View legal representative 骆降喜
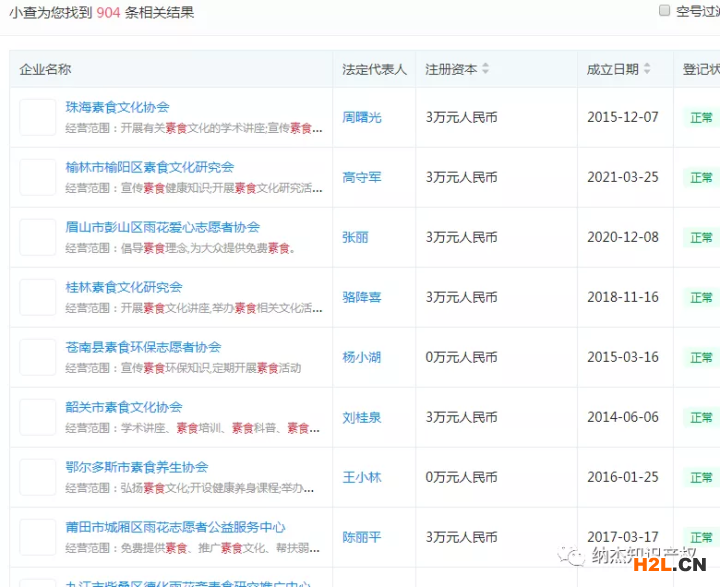Screen dimensions: 720x587 pos(362,298)
